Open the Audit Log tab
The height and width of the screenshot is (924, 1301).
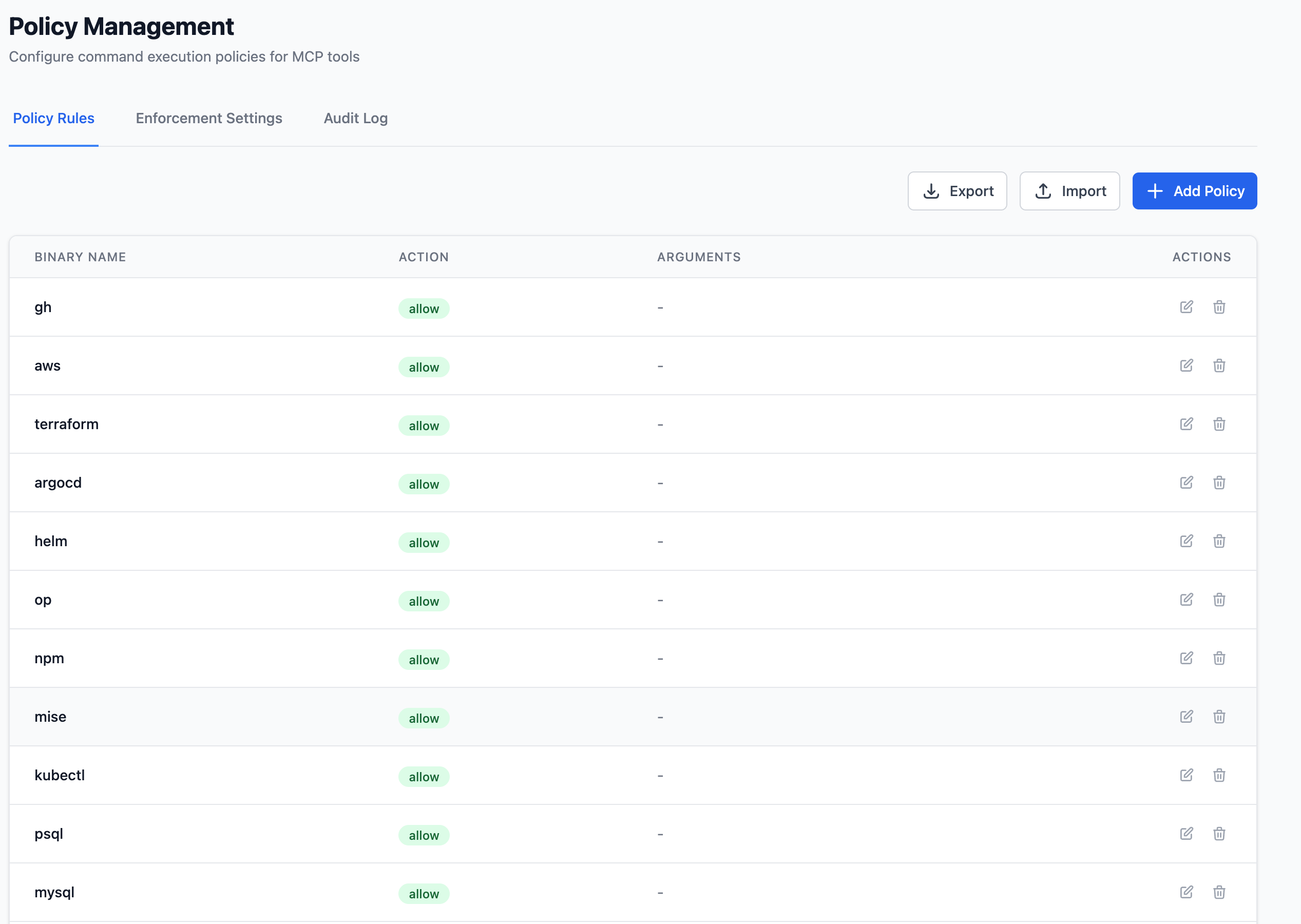pos(355,119)
